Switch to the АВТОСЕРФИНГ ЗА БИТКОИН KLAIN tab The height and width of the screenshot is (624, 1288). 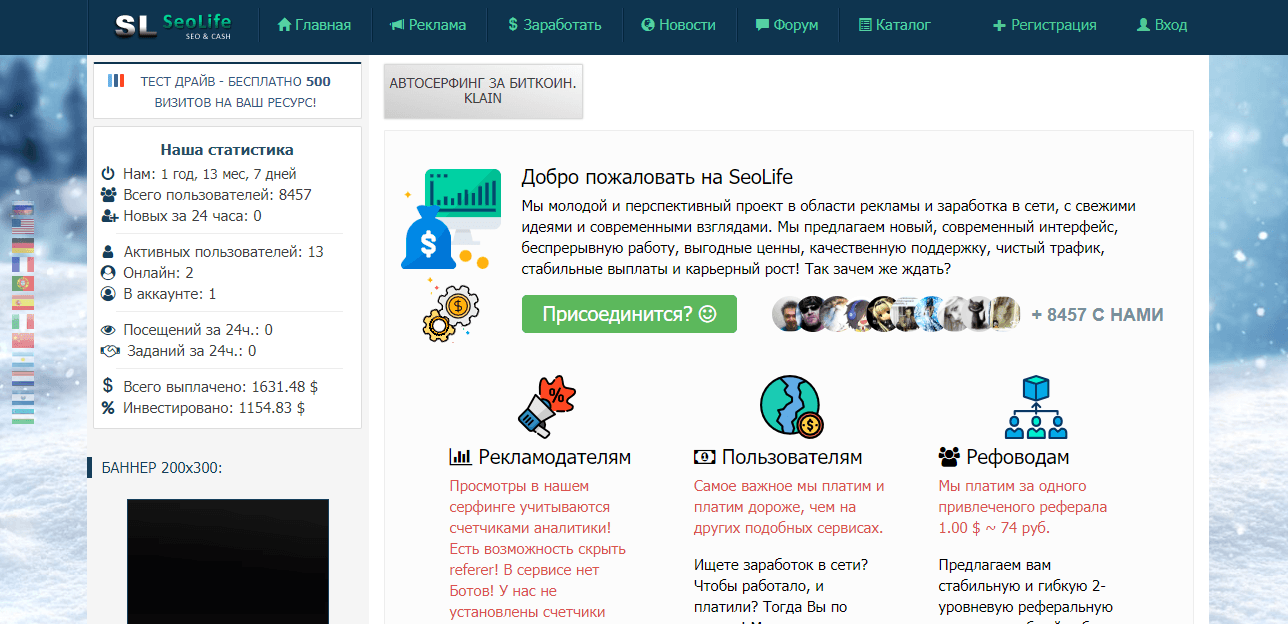click(x=483, y=91)
